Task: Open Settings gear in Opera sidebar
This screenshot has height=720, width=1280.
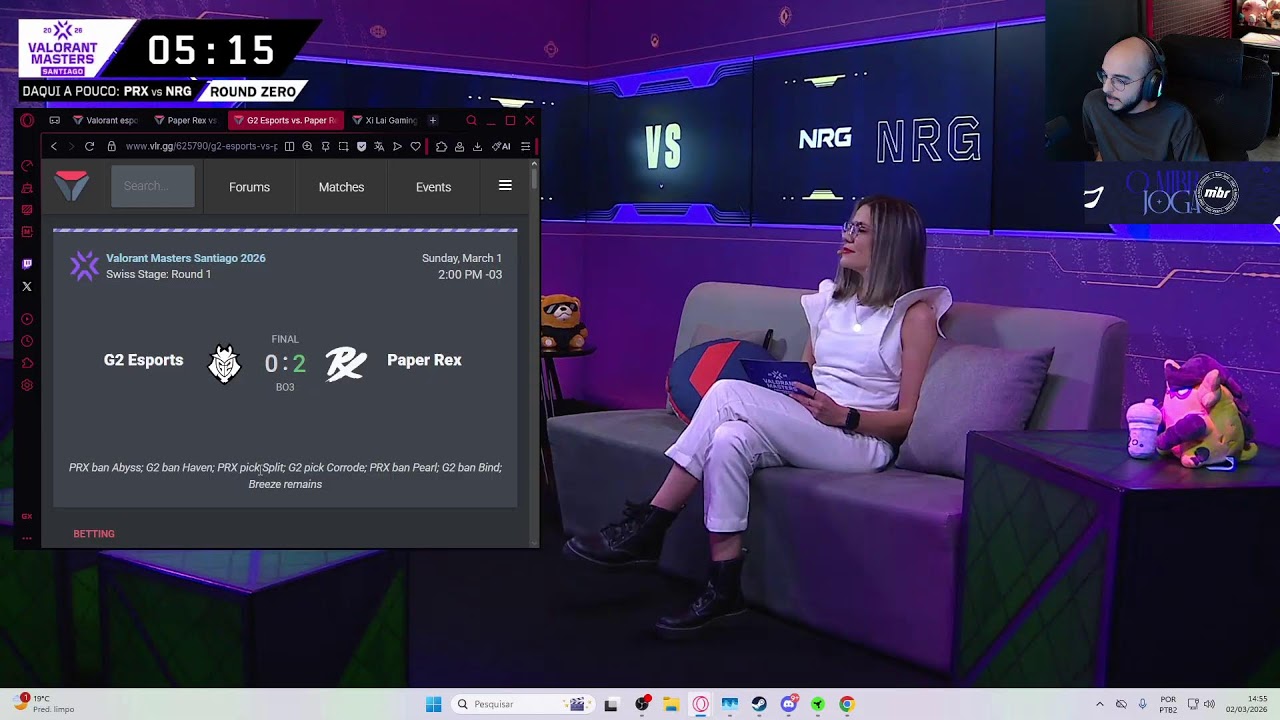Action: [27, 385]
